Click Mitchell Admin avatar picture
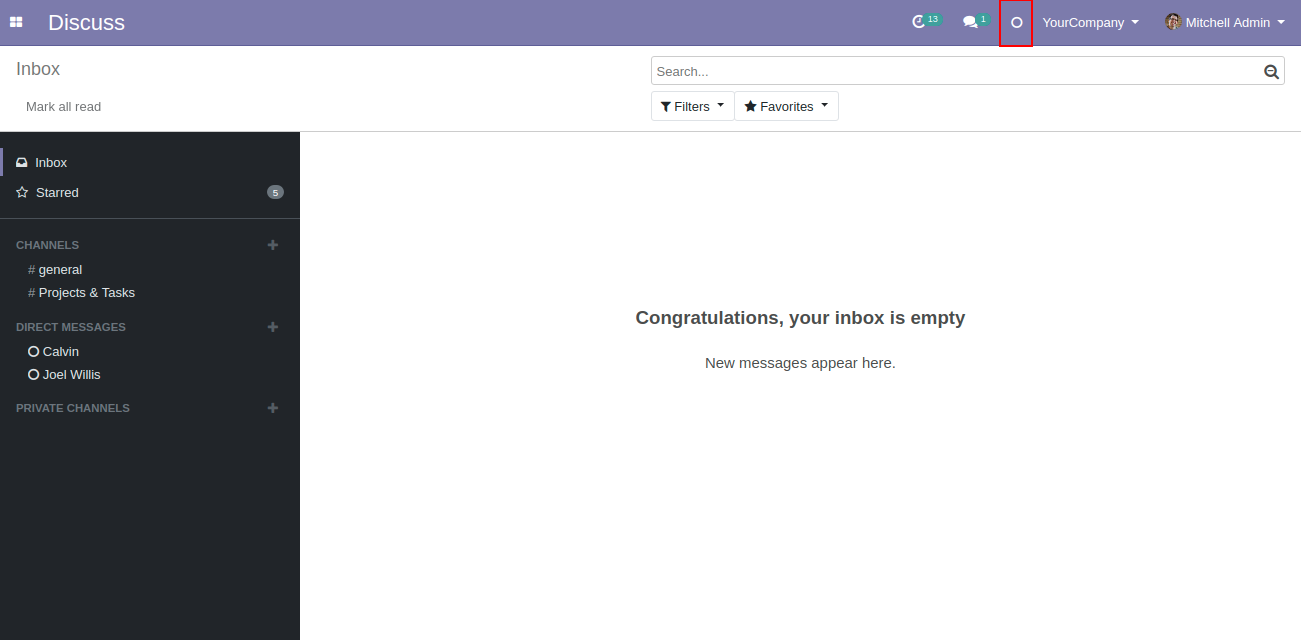Image resolution: width=1301 pixels, height=640 pixels. (1173, 22)
